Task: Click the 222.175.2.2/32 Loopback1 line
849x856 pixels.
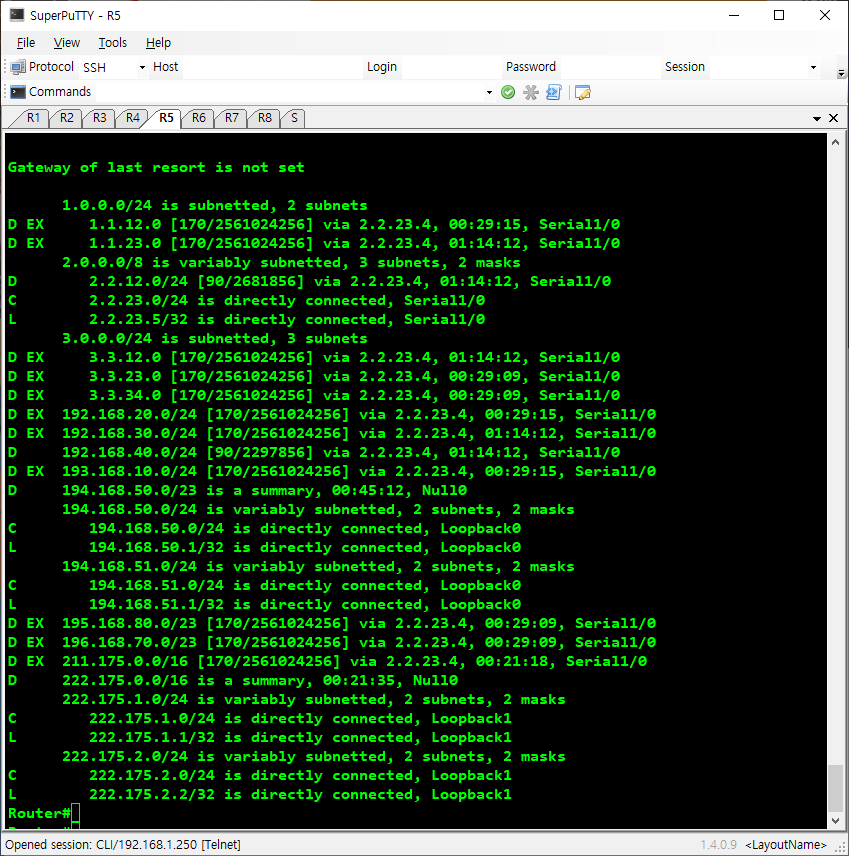Action: point(260,794)
